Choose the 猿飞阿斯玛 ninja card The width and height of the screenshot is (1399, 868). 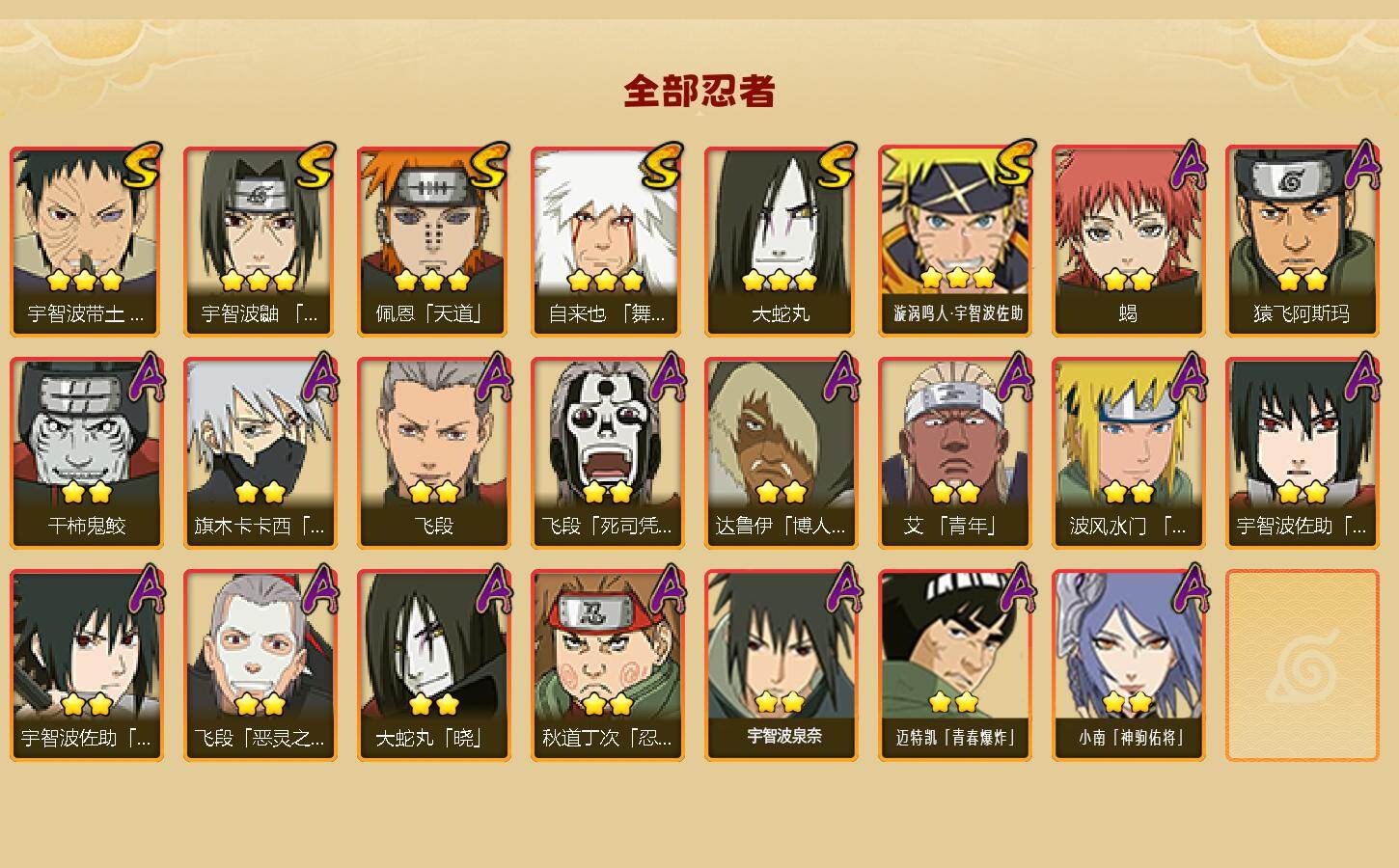[x=1302, y=241]
